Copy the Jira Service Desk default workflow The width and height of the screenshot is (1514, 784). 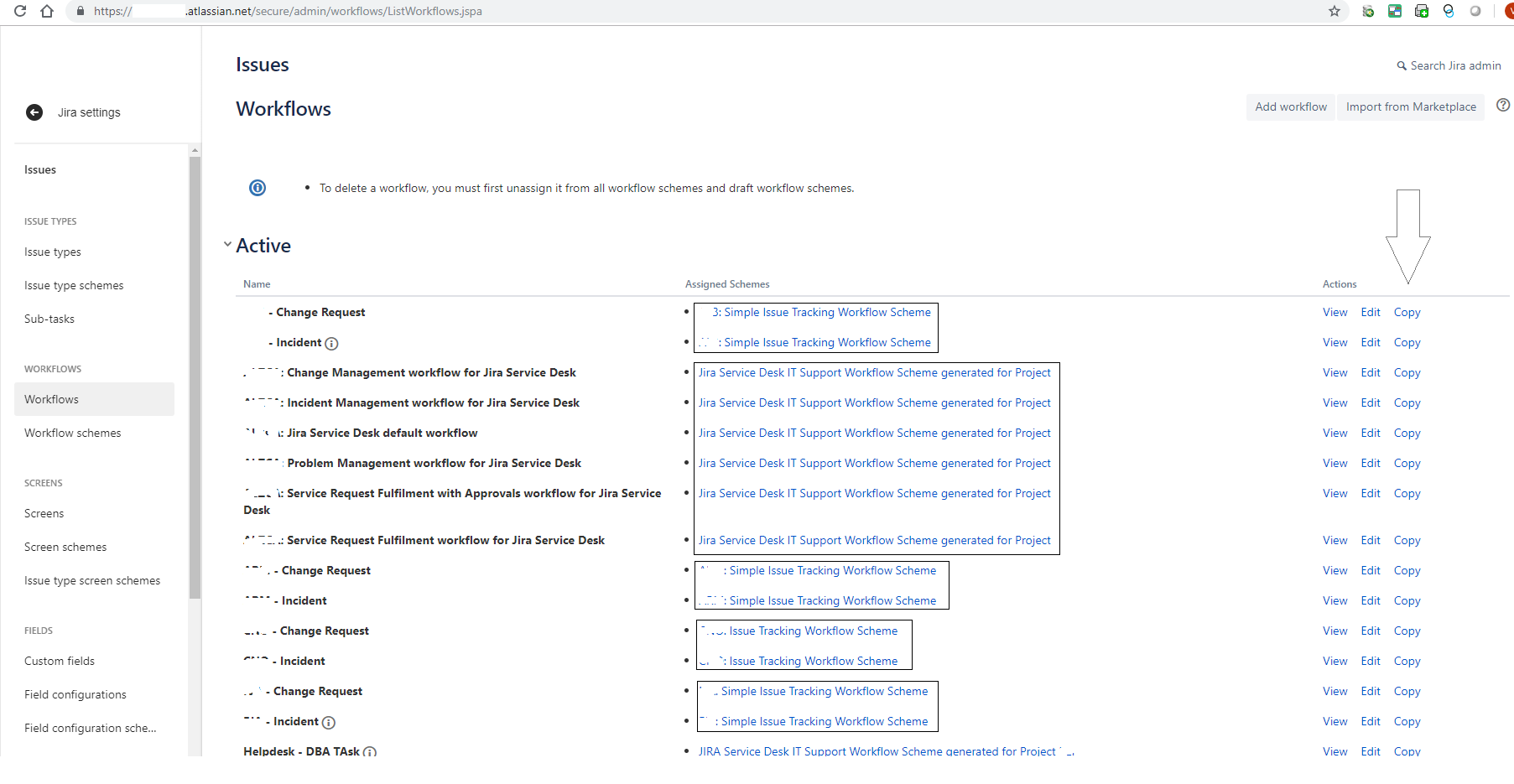1407,433
